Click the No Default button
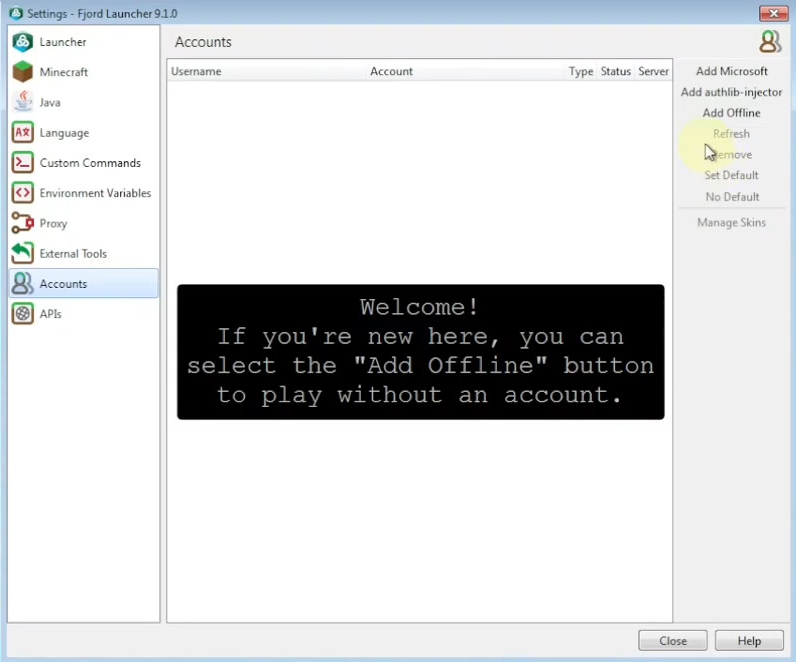 pyautogui.click(x=732, y=196)
